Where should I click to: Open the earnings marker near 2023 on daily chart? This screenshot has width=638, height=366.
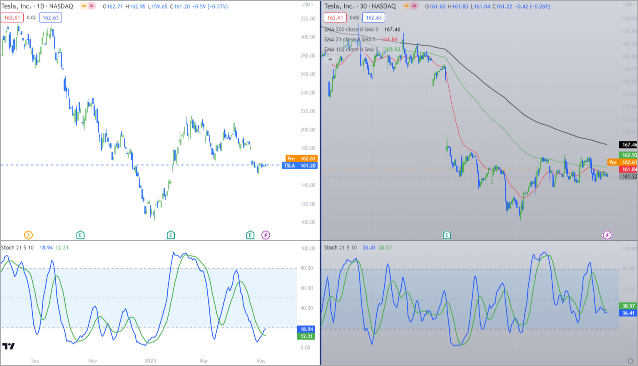pos(171,235)
